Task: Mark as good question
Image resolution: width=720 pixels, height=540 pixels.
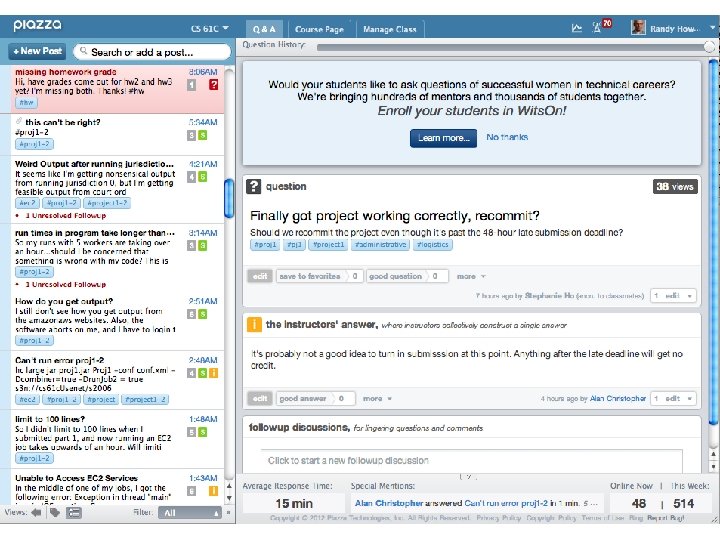Action: 406,276
